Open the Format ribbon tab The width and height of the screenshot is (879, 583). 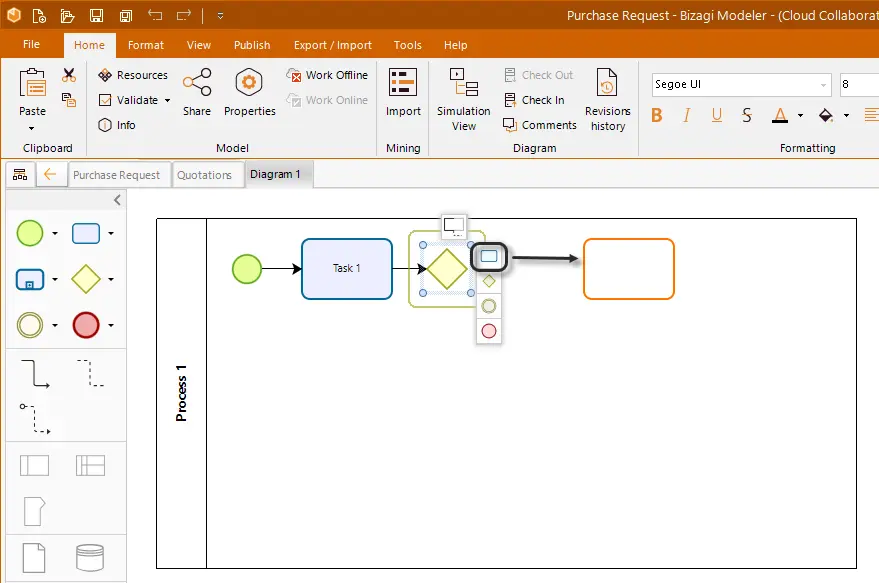(x=146, y=45)
